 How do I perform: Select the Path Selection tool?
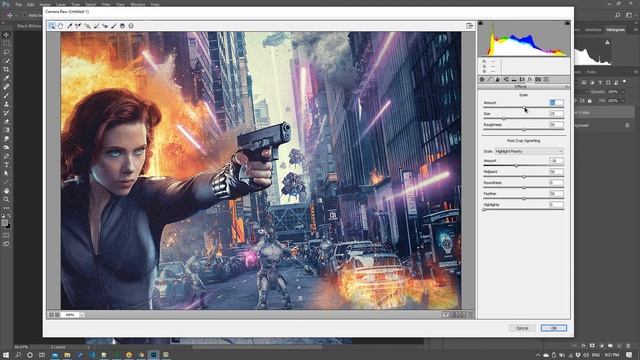point(6,173)
